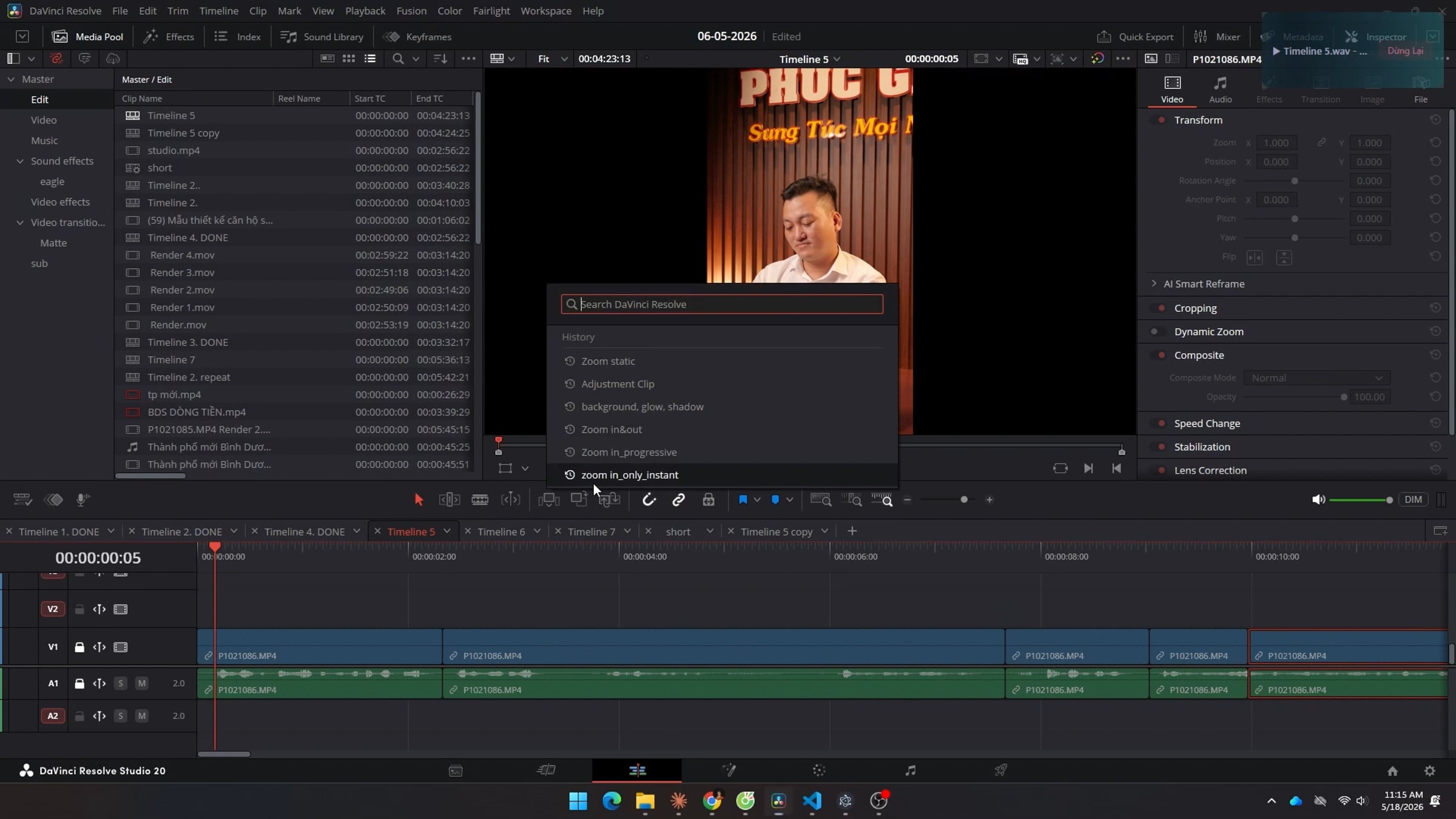Open the Fairlight page icon
The height and width of the screenshot is (819, 1456).
(x=911, y=770)
